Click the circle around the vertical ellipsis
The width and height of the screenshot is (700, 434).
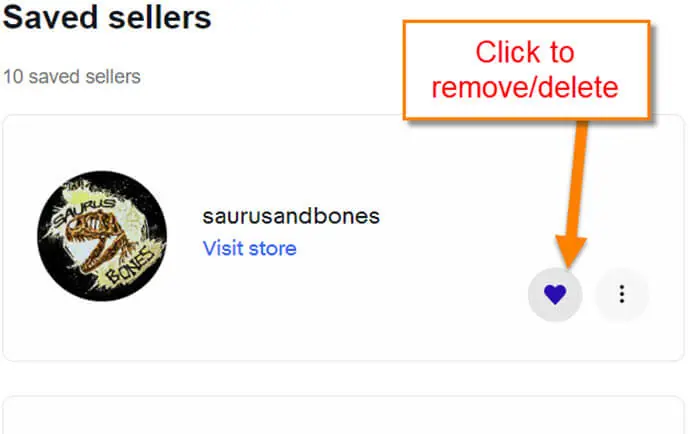point(621,295)
